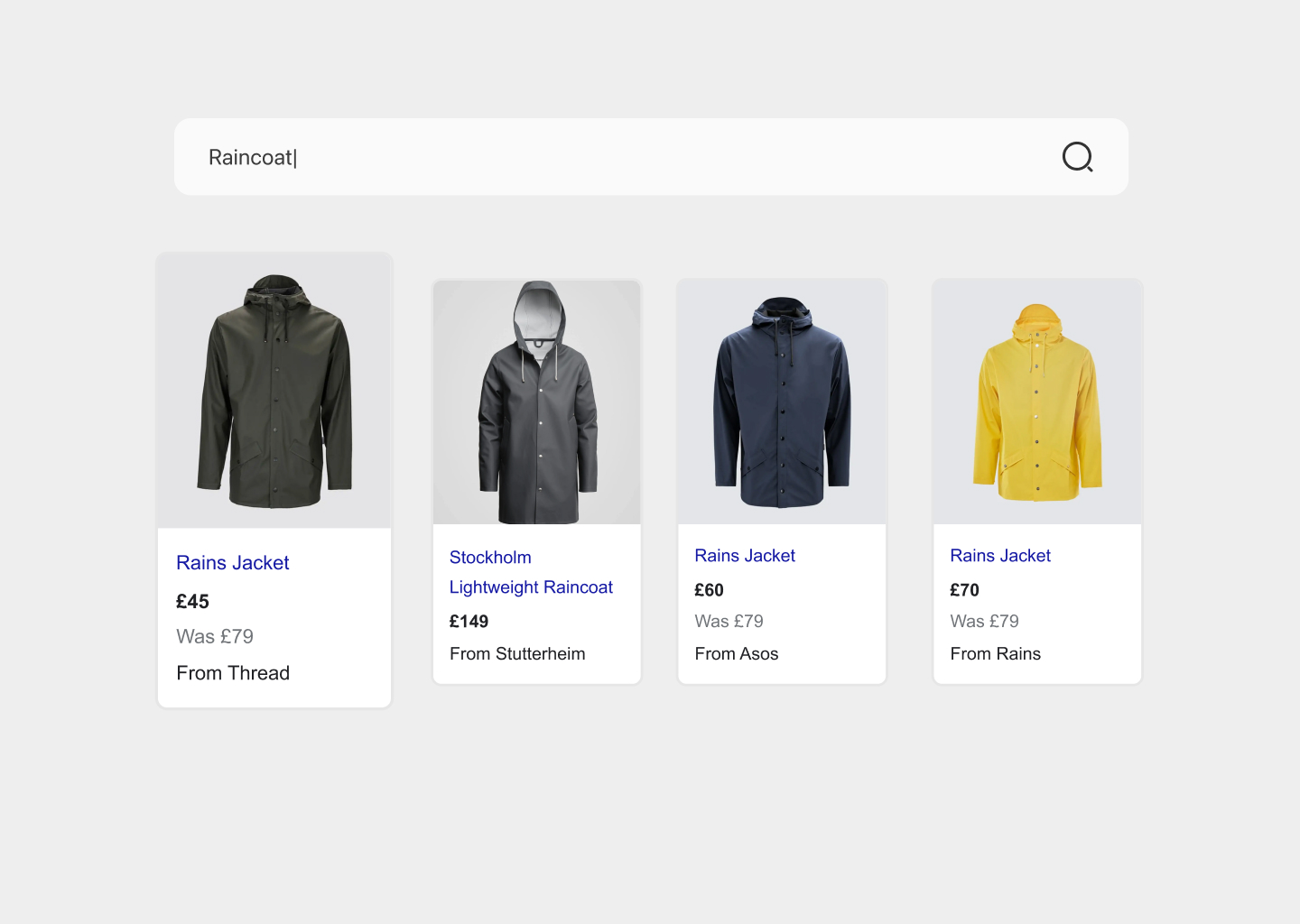The height and width of the screenshot is (924, 1300).
Task: Open the navy Rains Jacket image
Action: point(782,402)
